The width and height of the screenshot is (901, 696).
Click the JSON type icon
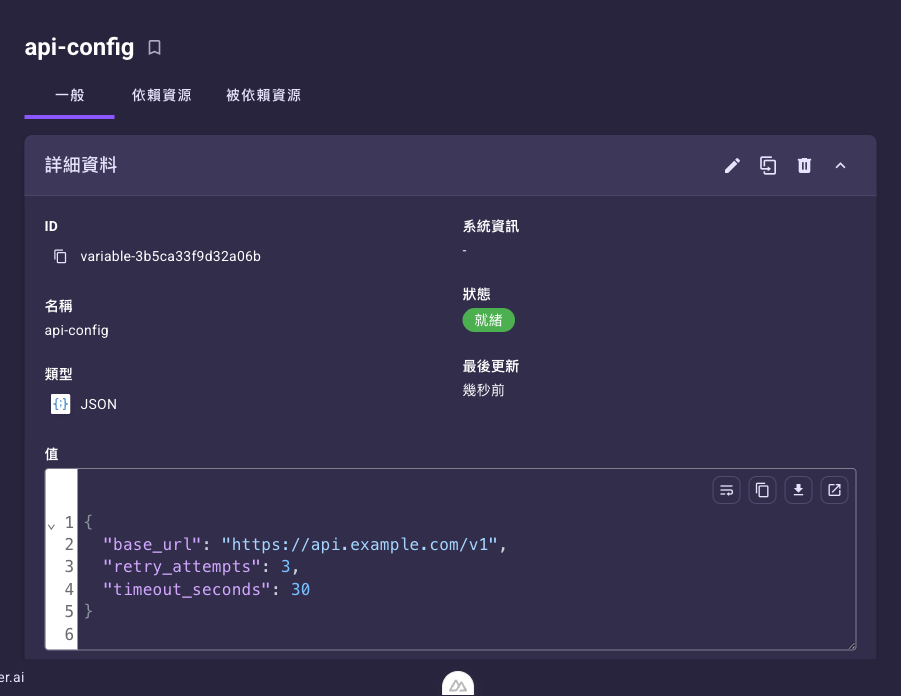pos(60,404)
